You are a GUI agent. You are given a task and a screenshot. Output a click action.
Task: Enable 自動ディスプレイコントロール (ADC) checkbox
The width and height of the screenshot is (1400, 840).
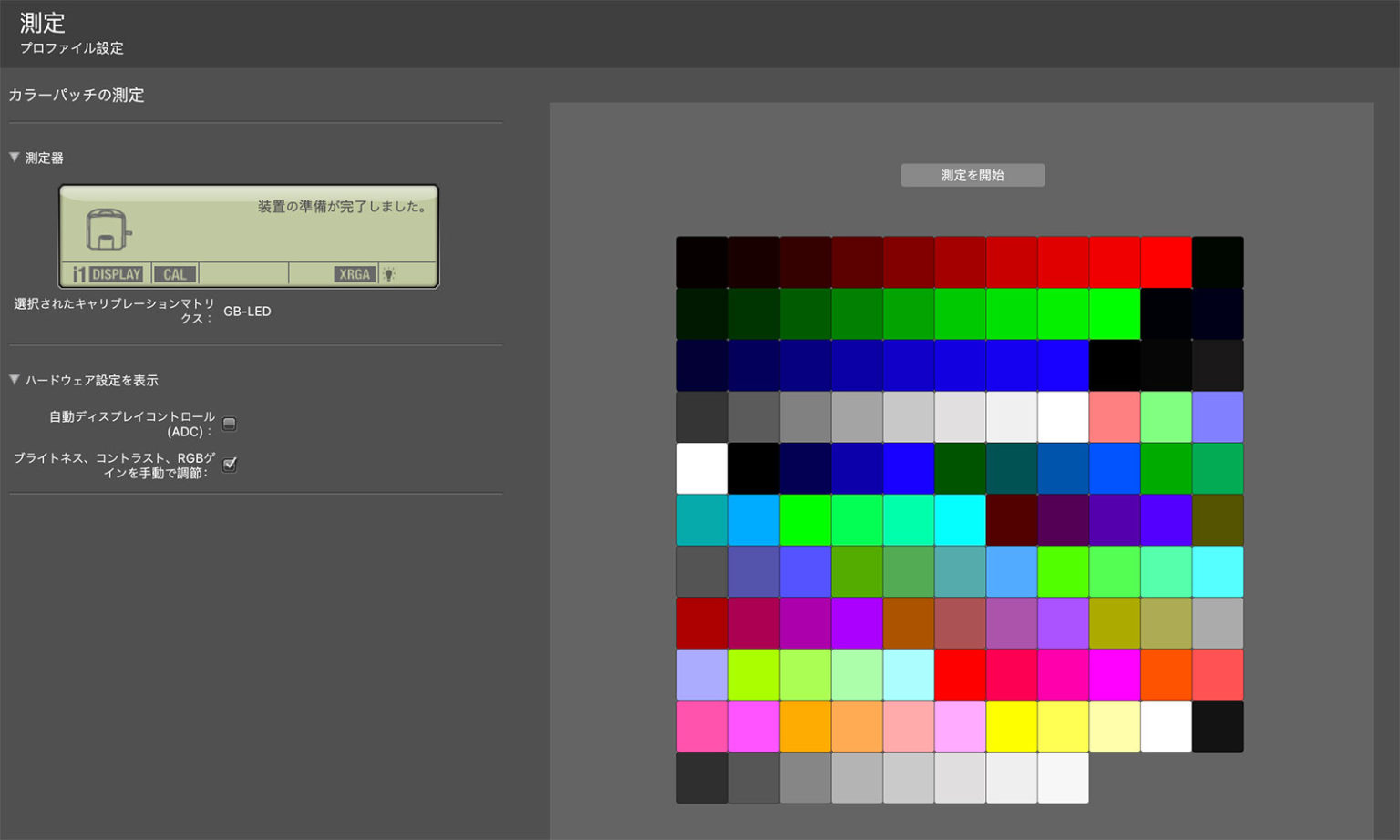[x=230, y=424]
